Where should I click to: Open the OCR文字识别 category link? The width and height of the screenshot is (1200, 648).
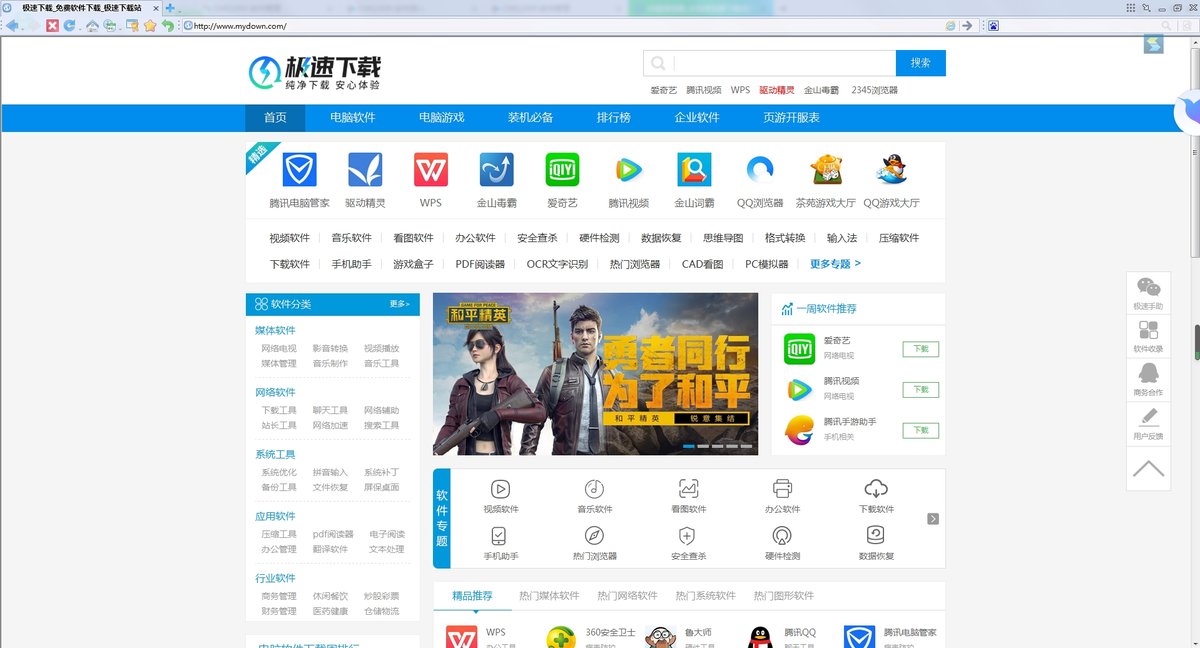557,264
